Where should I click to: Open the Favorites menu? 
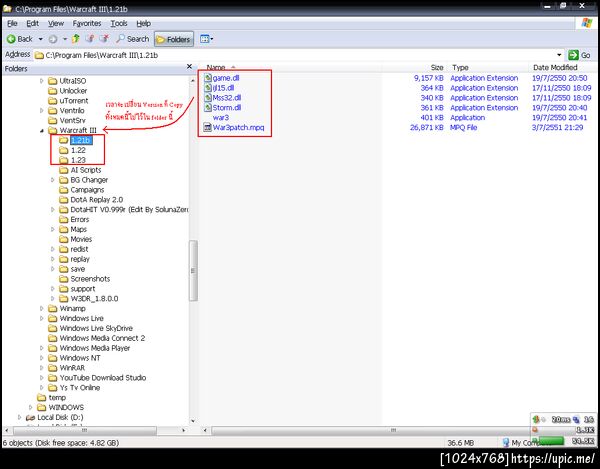[x=87, y=24]
